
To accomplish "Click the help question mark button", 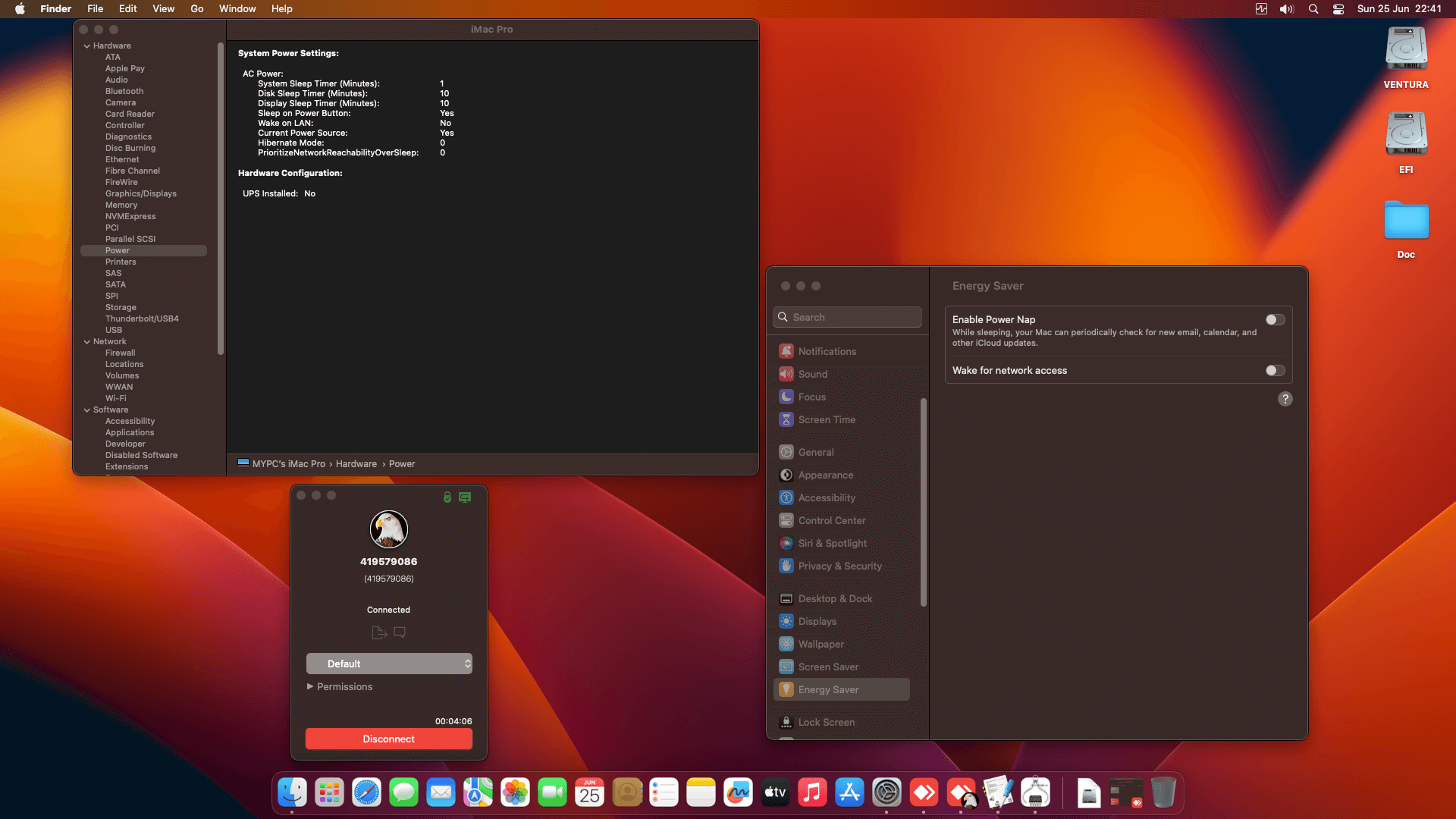I will pos(1285,399).
